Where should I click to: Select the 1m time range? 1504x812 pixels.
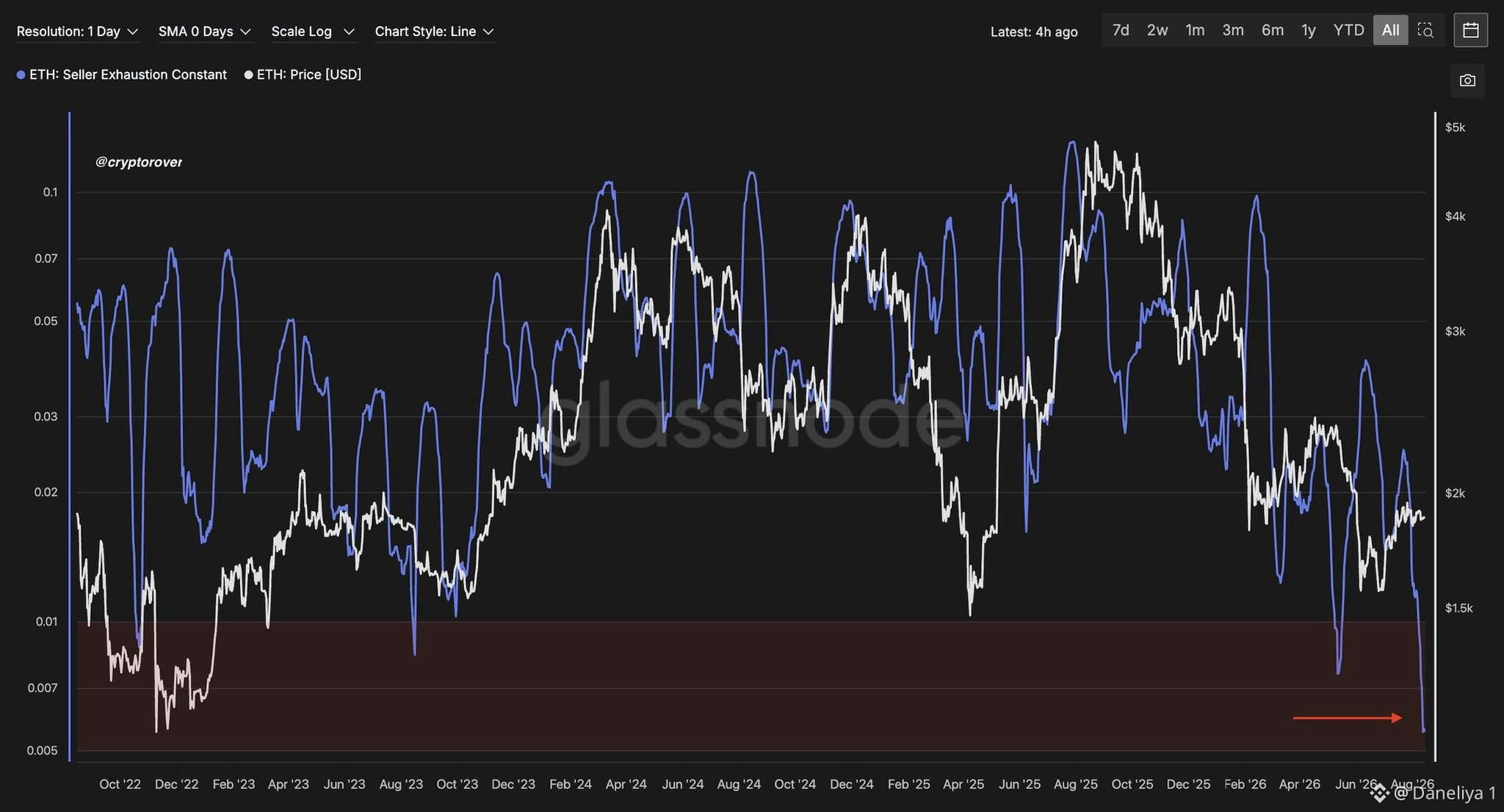(x=1195, y=30)
